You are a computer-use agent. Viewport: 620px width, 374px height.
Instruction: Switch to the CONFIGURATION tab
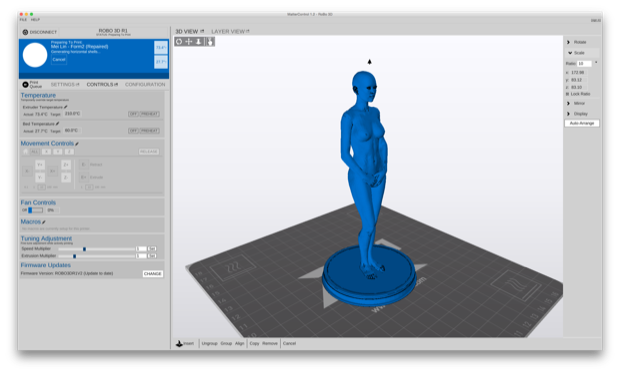click(x=145, y=85)
